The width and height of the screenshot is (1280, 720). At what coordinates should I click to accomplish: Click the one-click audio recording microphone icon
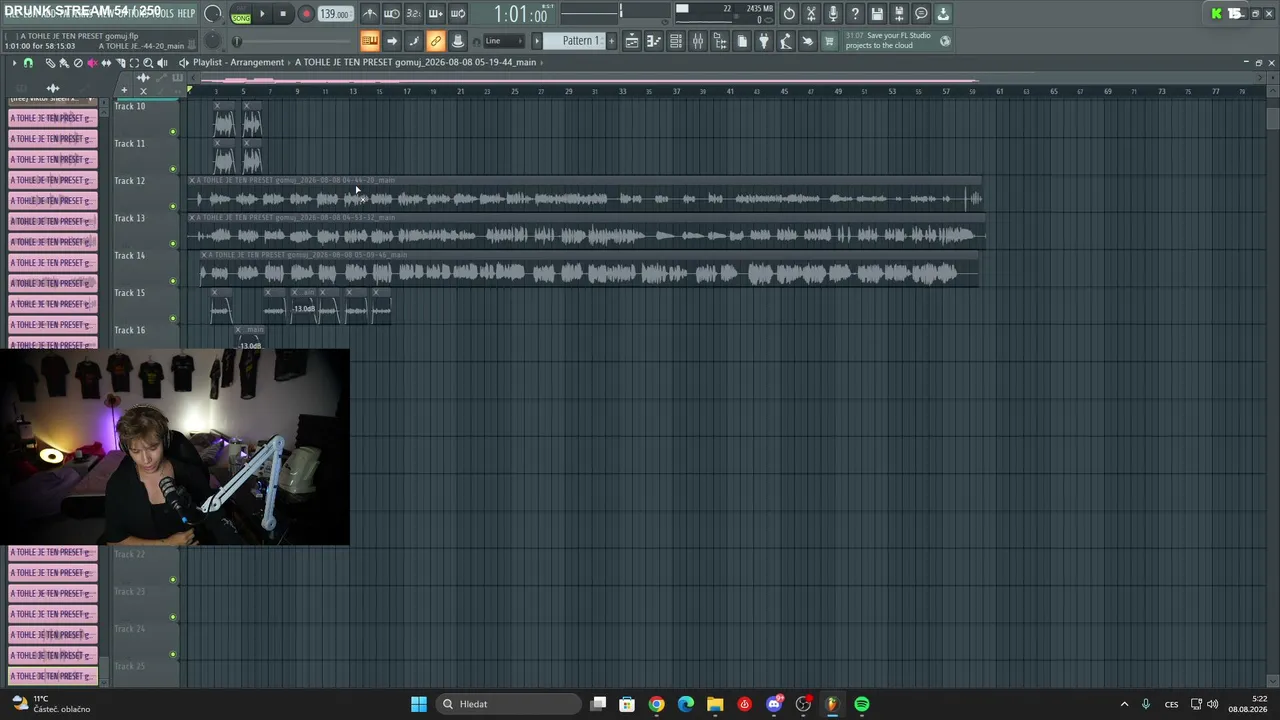pos(833,14)
